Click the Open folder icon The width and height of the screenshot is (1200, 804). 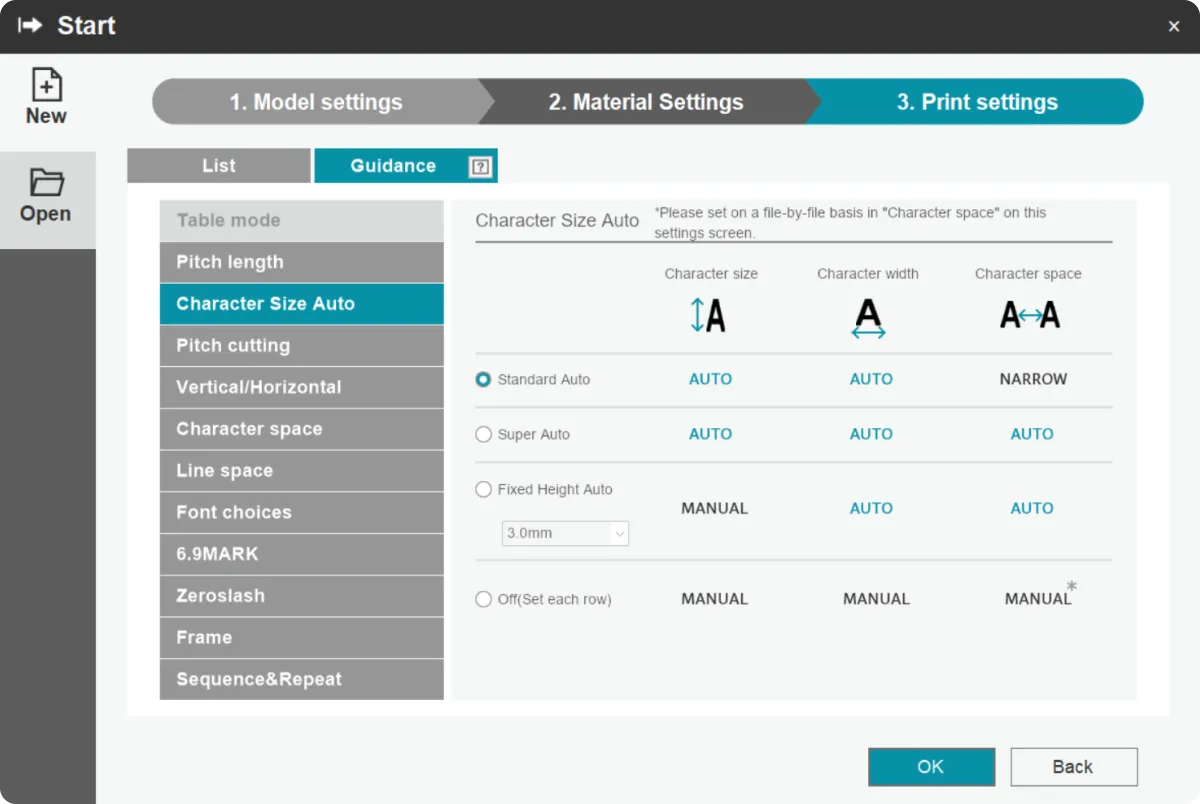click(x=46, y=182)
